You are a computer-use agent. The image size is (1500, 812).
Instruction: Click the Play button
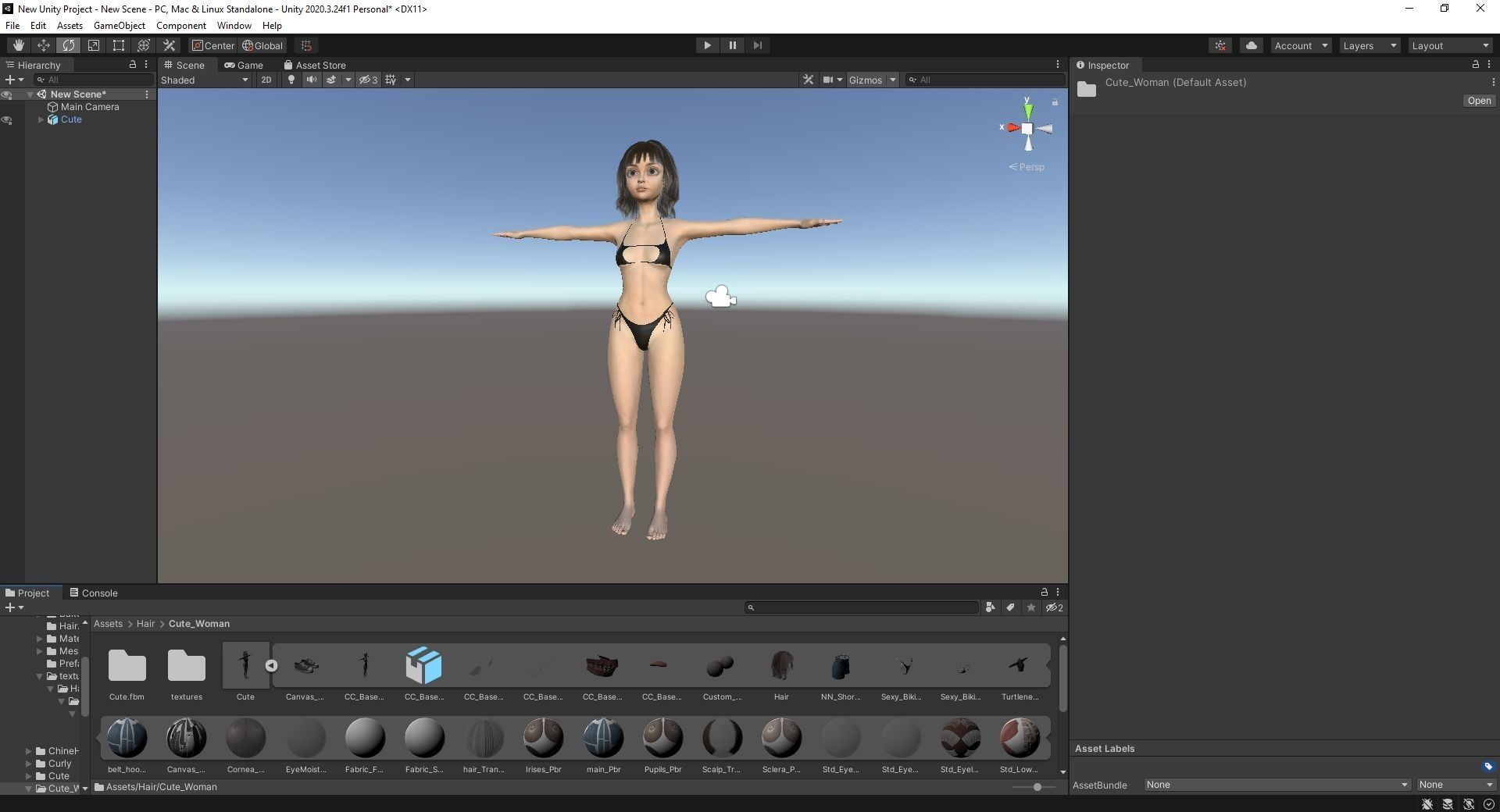pos(707,45)
